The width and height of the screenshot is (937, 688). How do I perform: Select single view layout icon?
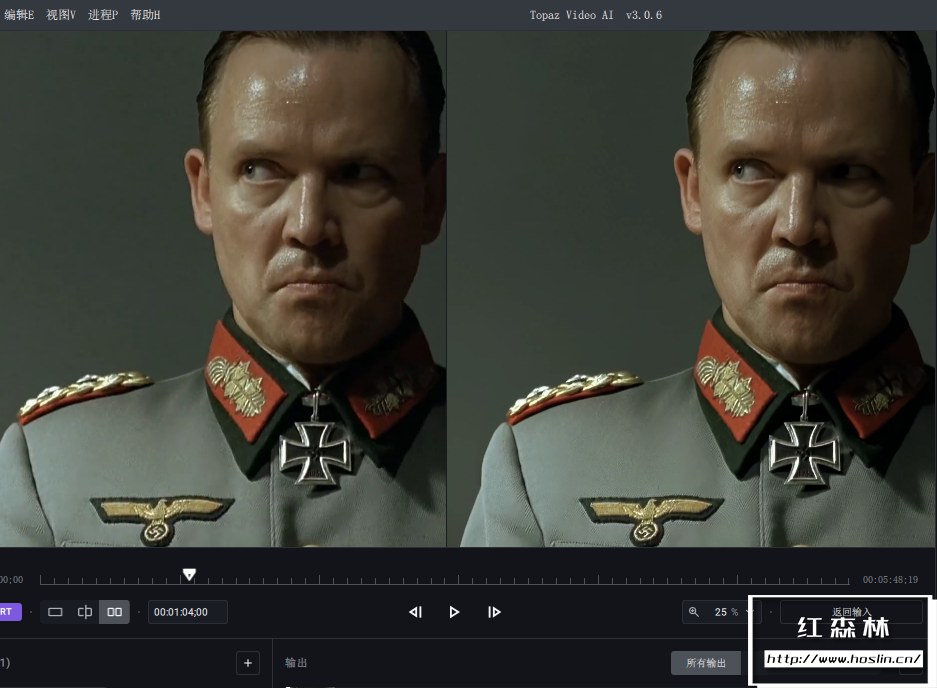point(55,612)
